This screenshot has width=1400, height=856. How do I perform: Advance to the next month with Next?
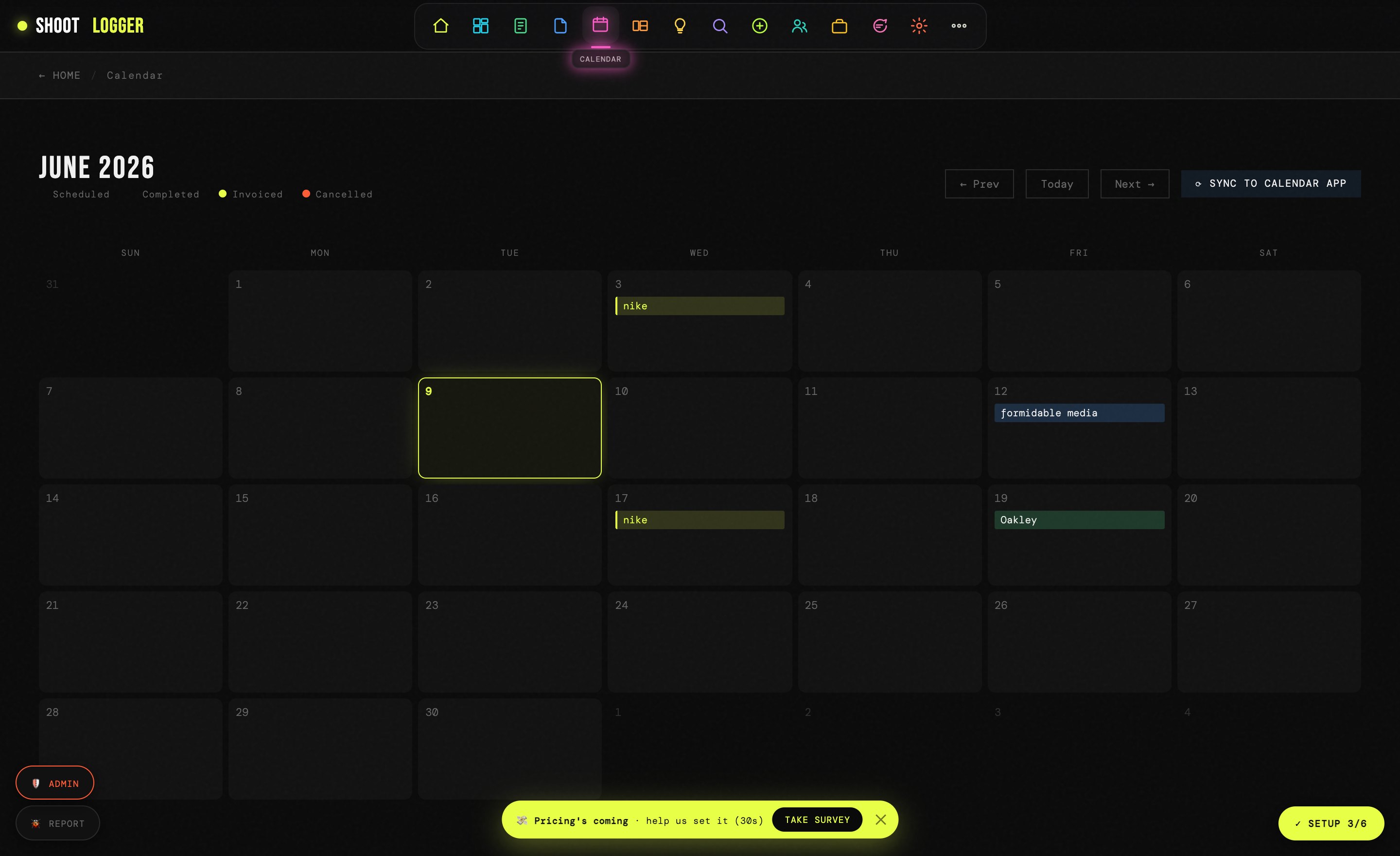pos(1135,183)
